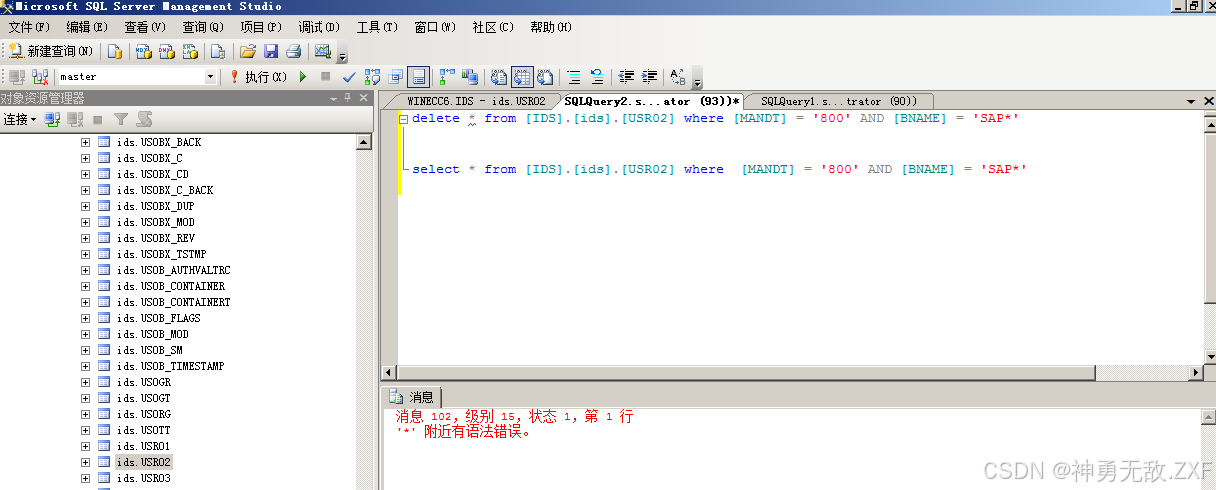Screen dimensions: 1216x490
Task: Toggle auto-hide pin on Object Explorer
Action: click(348, 98)
